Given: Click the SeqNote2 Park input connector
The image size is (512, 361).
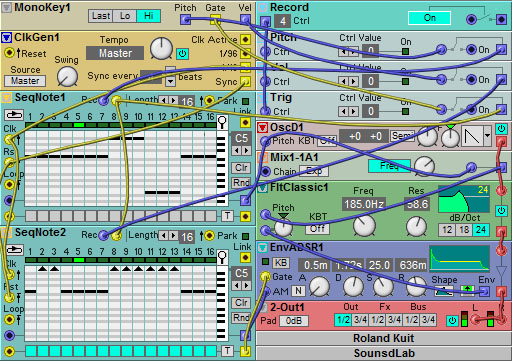Looking at the screenshot, I should 209,235.
